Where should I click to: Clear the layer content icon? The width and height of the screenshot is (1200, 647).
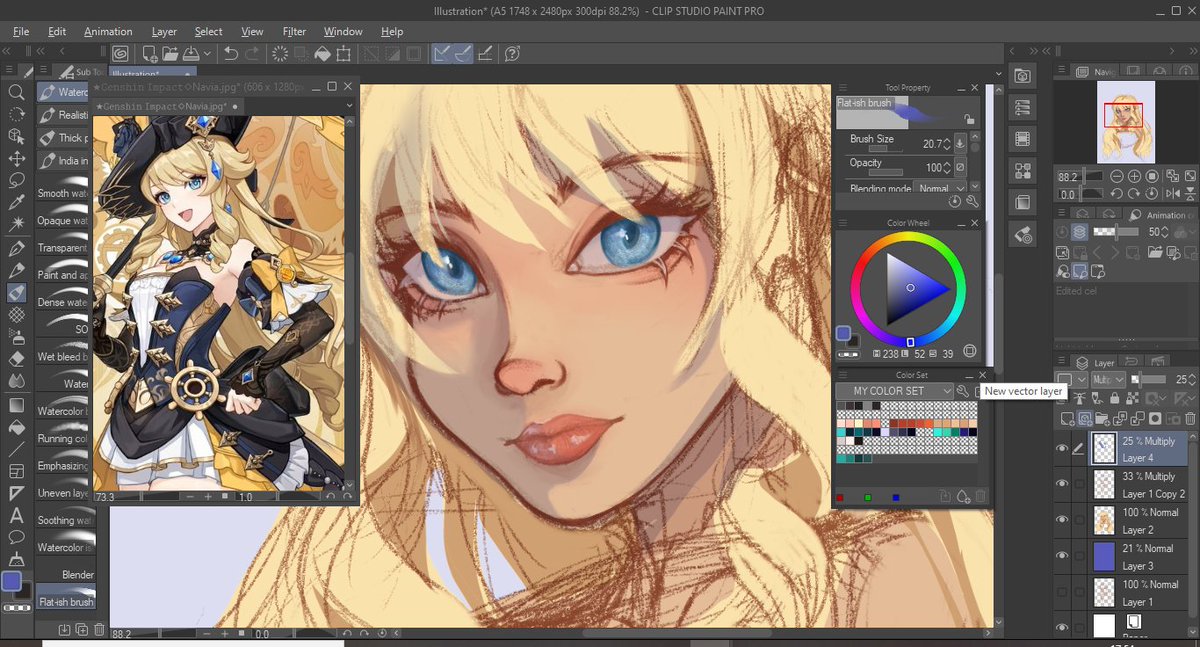pyautogui.click(x=280, y=54)
